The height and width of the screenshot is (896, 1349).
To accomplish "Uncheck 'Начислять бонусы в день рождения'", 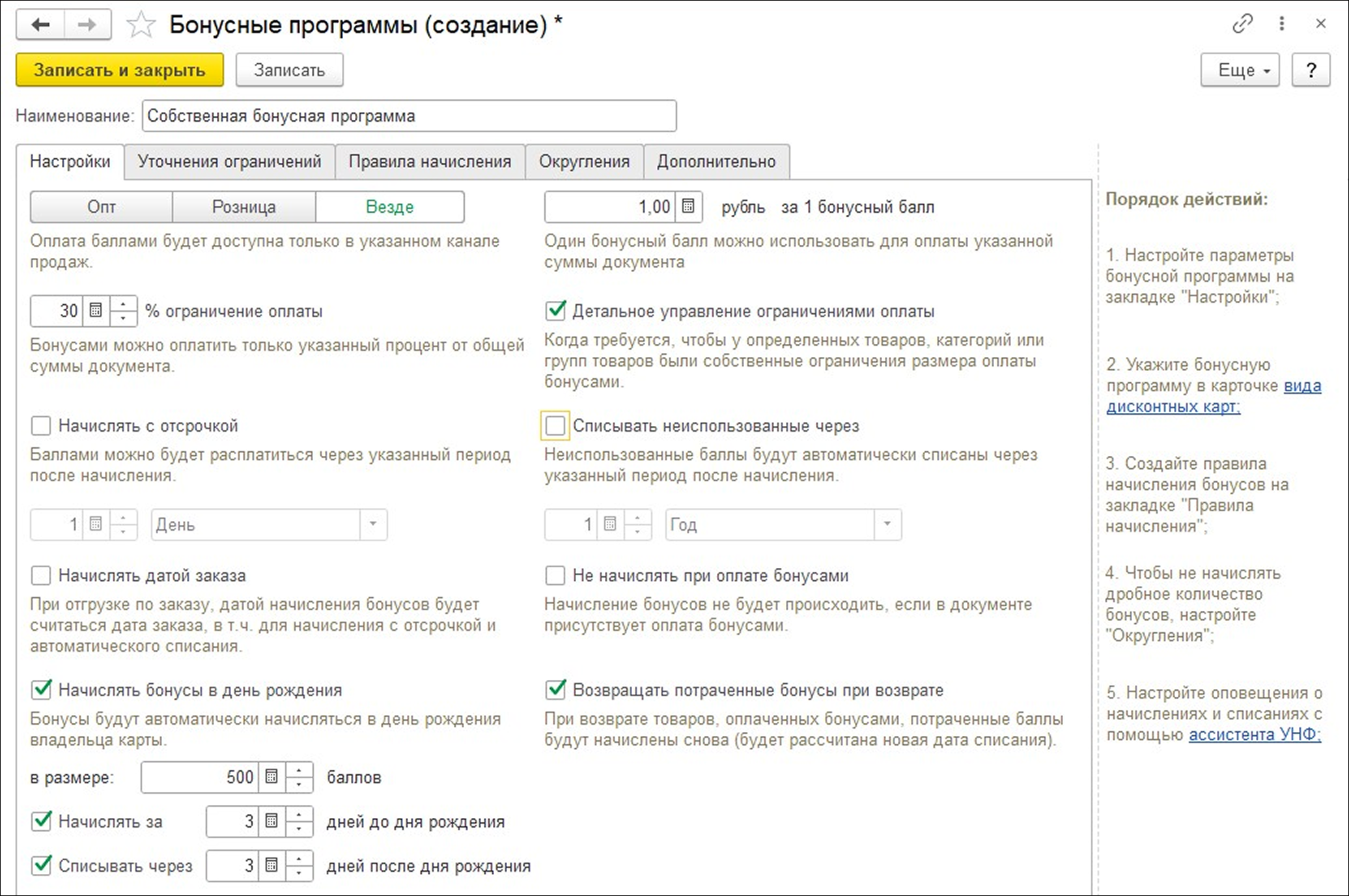I will (x=41, y=690).
